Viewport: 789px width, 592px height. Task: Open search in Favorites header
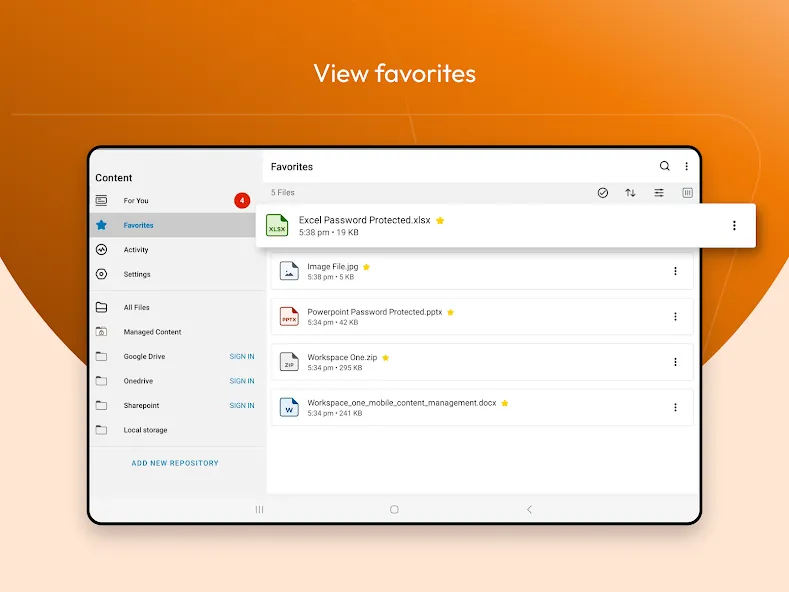664,166
